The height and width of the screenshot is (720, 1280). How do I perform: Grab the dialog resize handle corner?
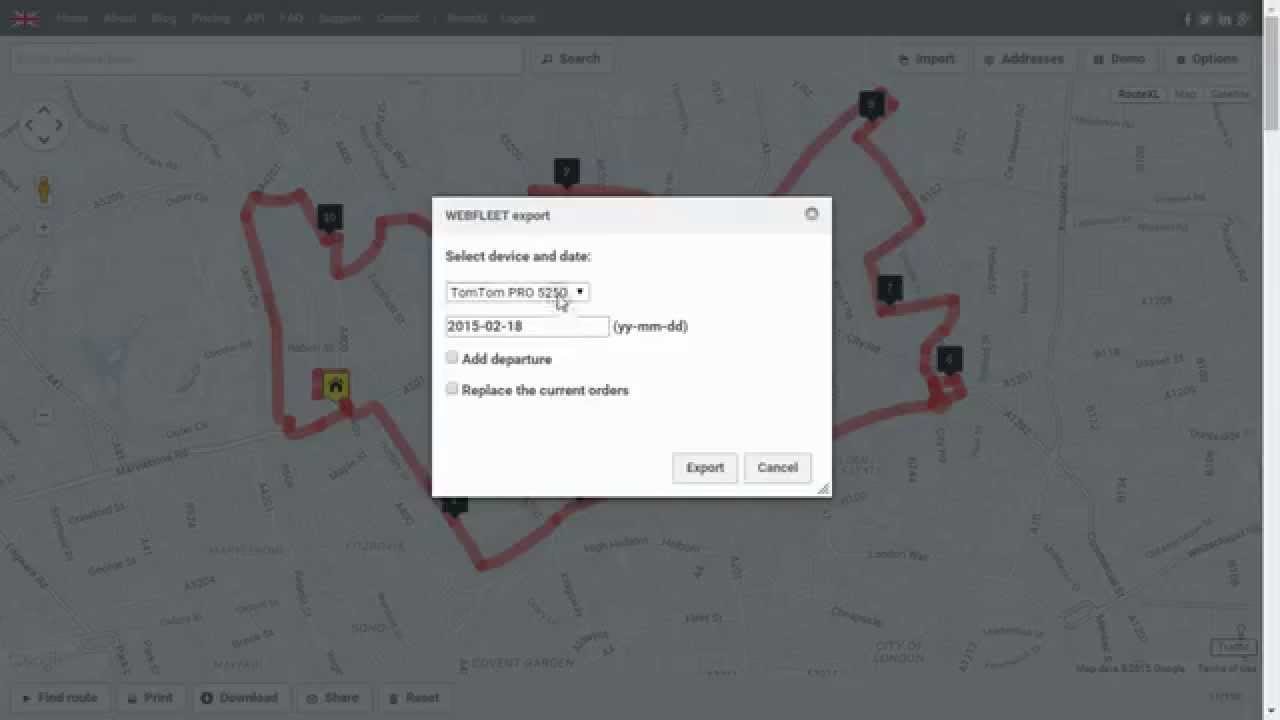click(x=824, y=489)
